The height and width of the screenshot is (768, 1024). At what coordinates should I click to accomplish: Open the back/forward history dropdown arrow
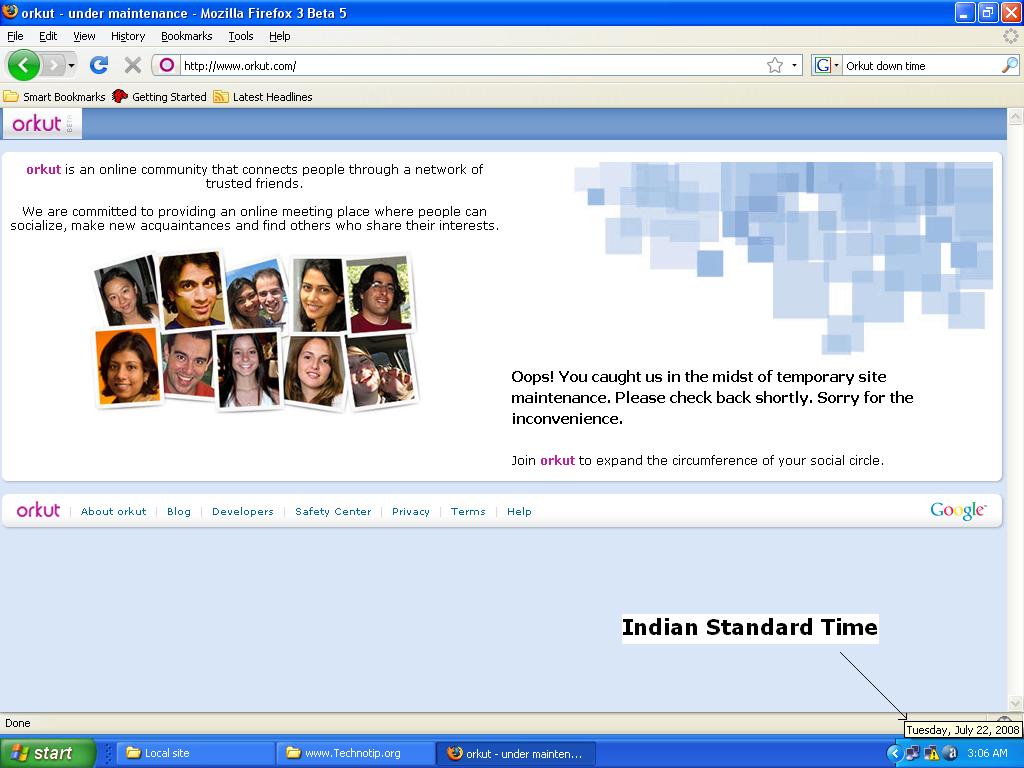tap(71, 65)
